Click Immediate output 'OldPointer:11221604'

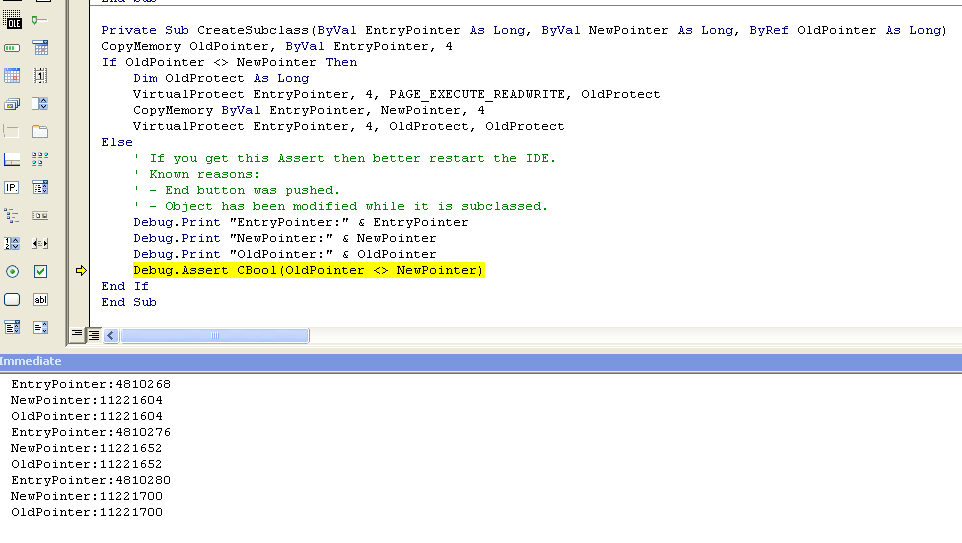87,416
